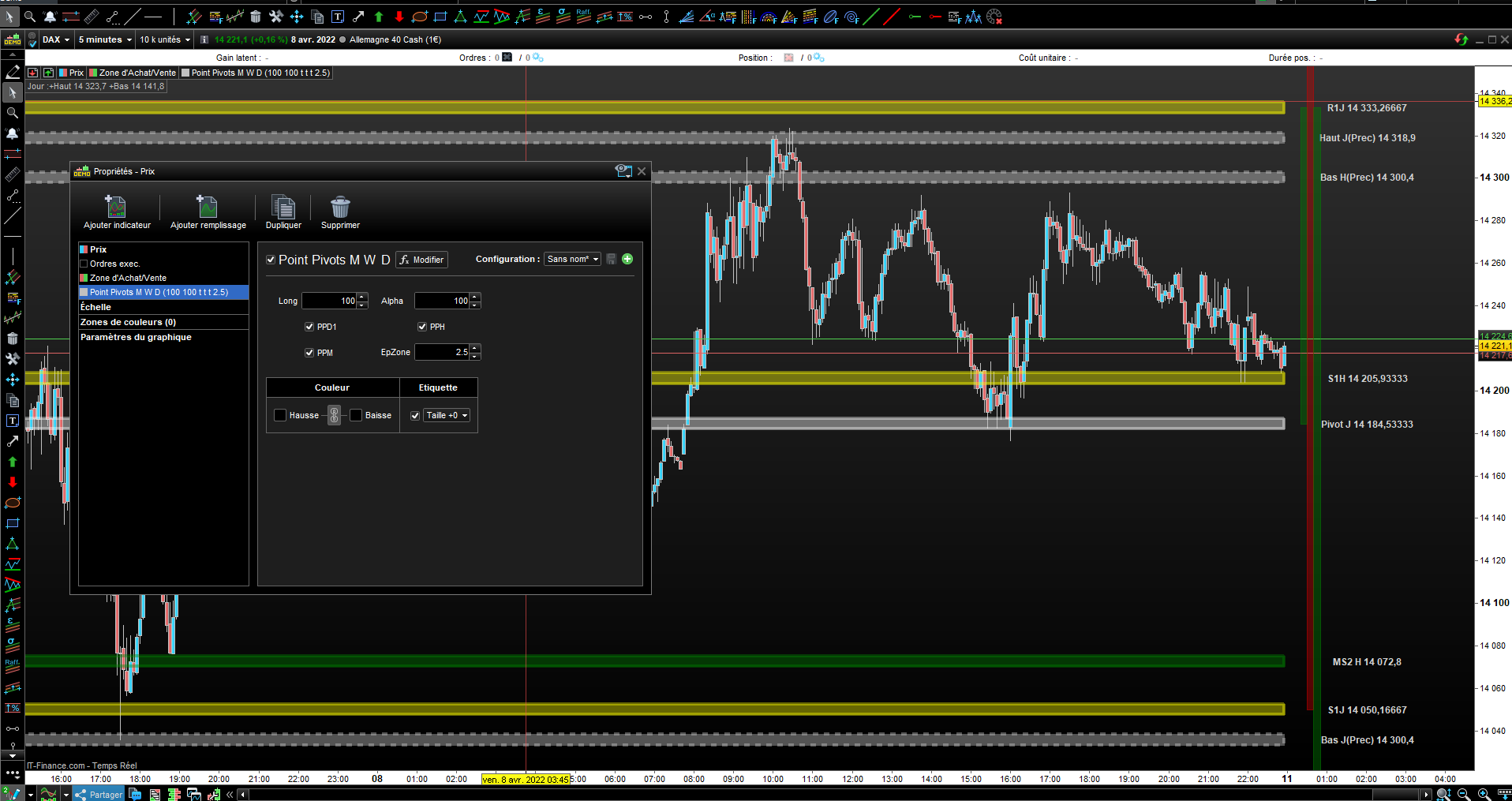Screen dimensions: 1512x801
Task: Expand the three-dots more tools menu on left sidebar
Action: [13, 773]
